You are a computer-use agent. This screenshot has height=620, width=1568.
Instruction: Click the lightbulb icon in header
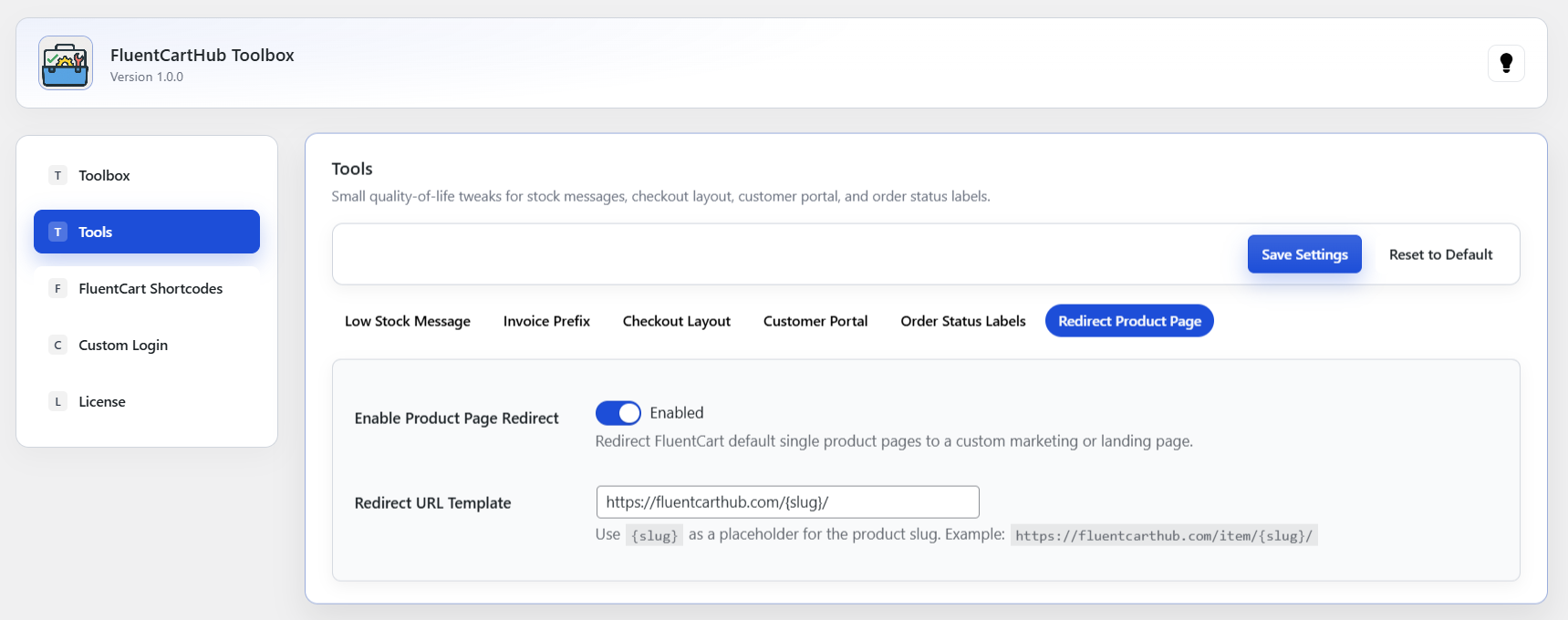pos(1506,63)
